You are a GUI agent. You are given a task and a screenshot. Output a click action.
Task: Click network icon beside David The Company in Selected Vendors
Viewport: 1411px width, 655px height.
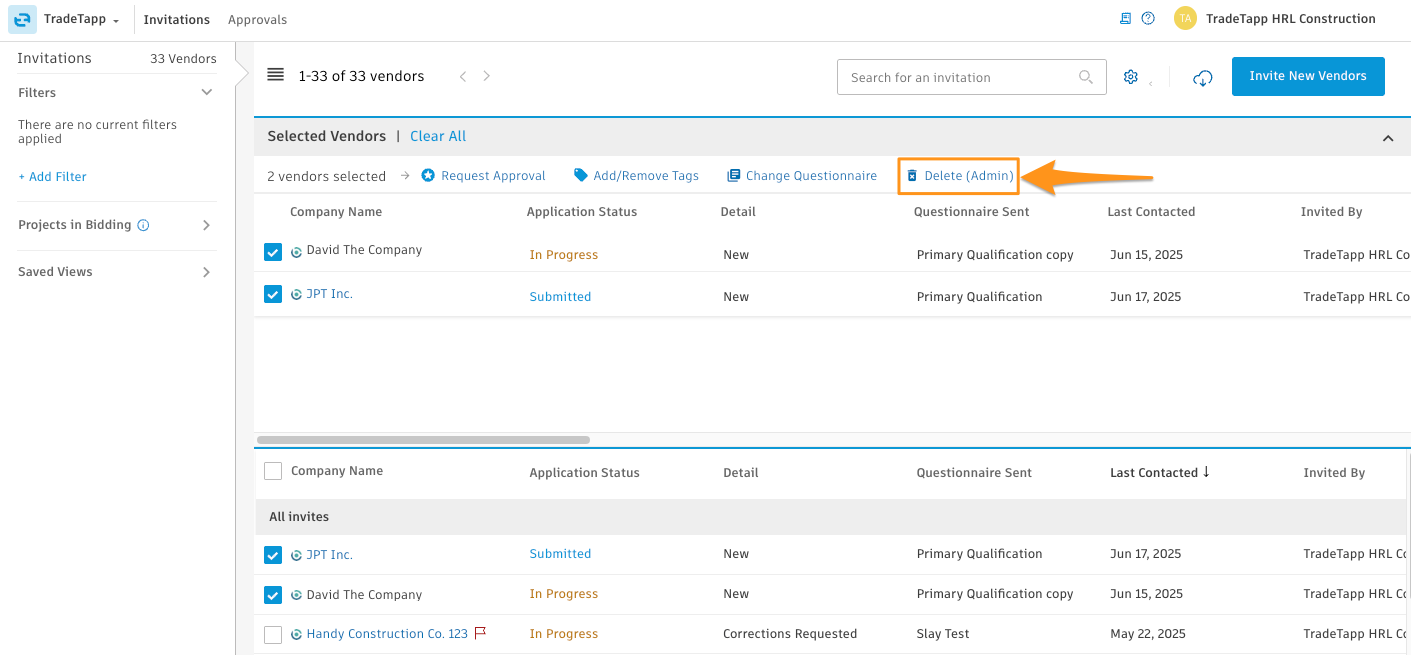pos(296,252)
